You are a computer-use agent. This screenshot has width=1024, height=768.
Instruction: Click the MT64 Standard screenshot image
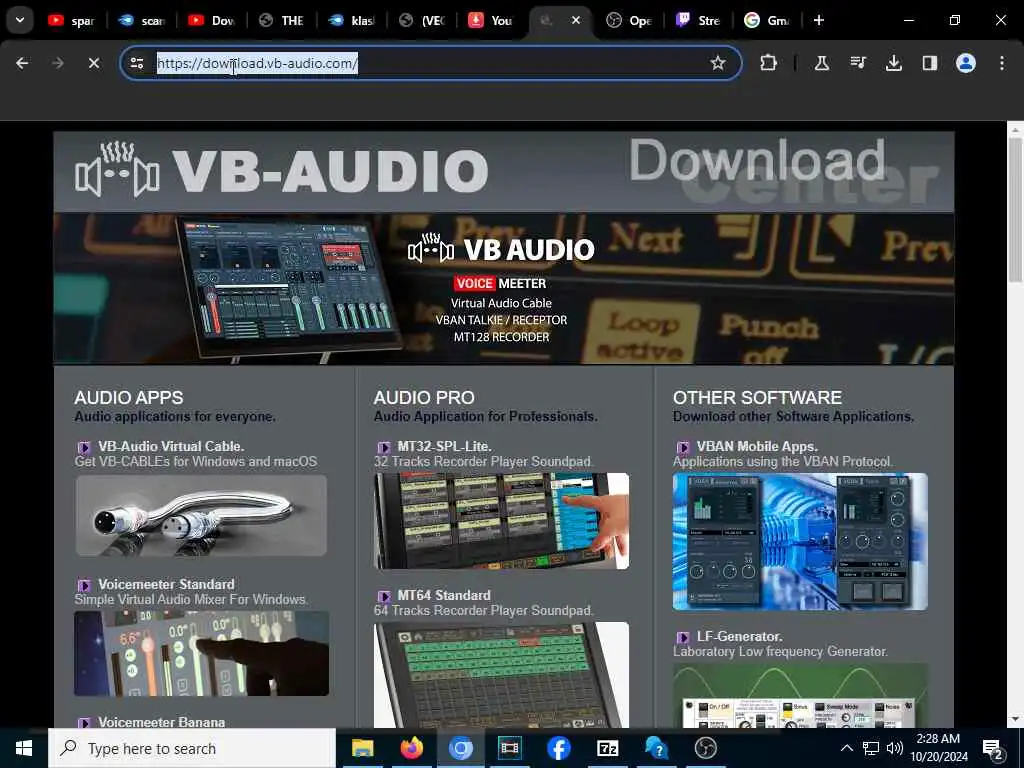point(502,675)
